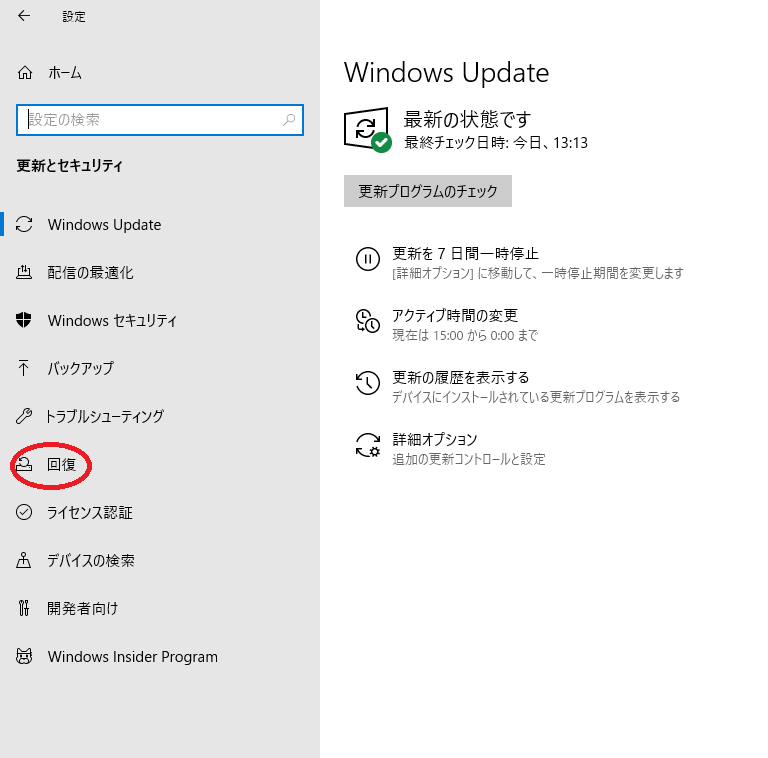Click the search magnifier icon
The image size is (768, 758).
(x=289, y=119)
